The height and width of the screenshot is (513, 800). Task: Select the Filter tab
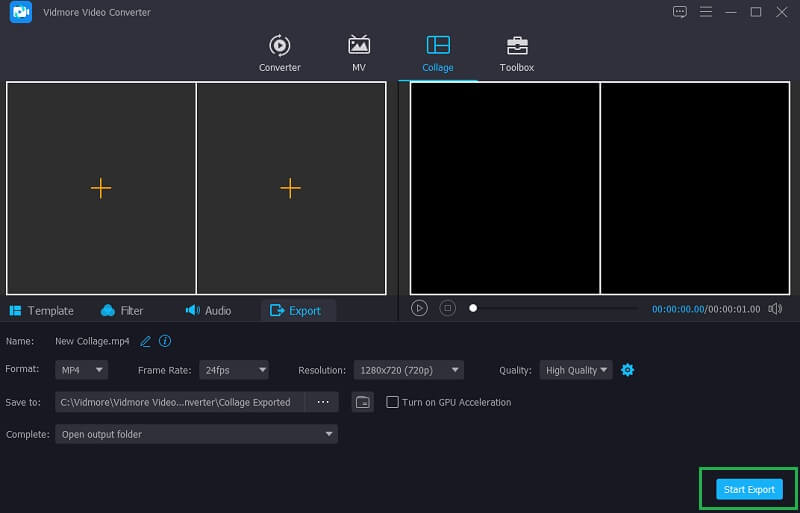click(x=122, y=311)
